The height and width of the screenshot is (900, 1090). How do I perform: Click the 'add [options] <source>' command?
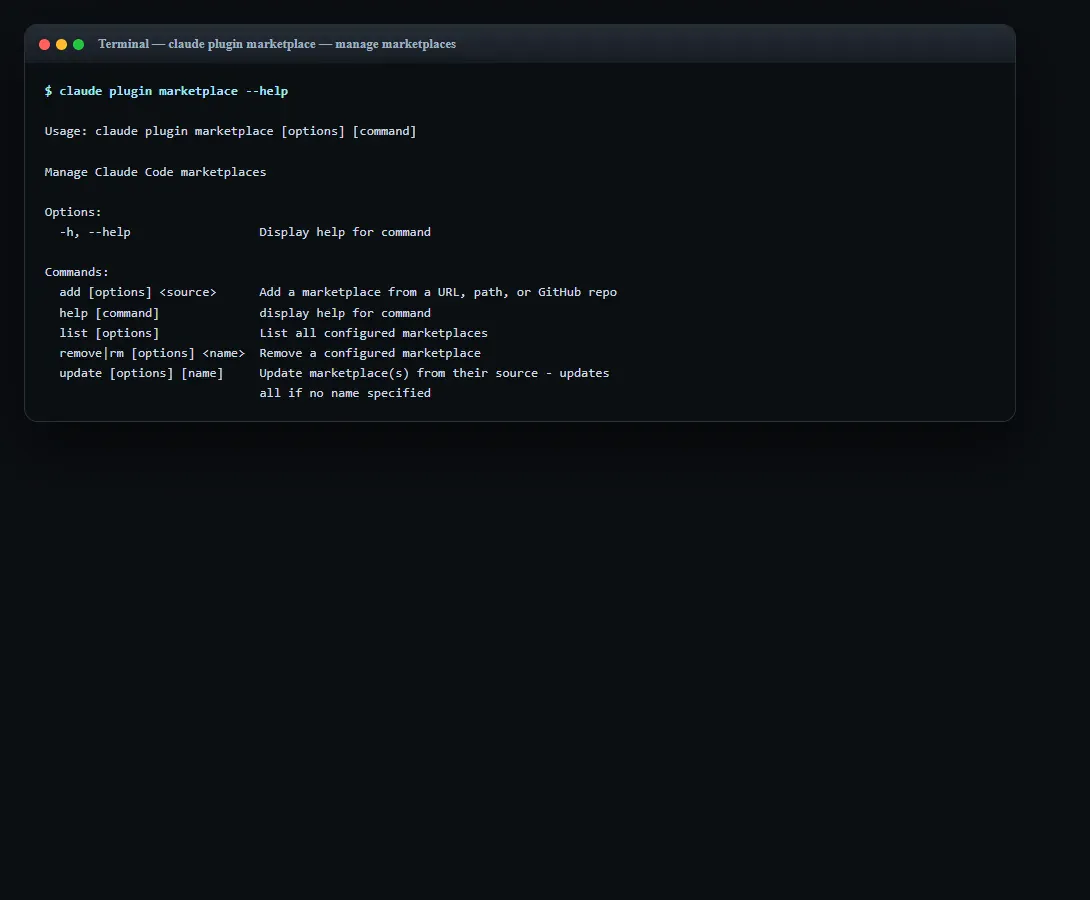(138, 293)
